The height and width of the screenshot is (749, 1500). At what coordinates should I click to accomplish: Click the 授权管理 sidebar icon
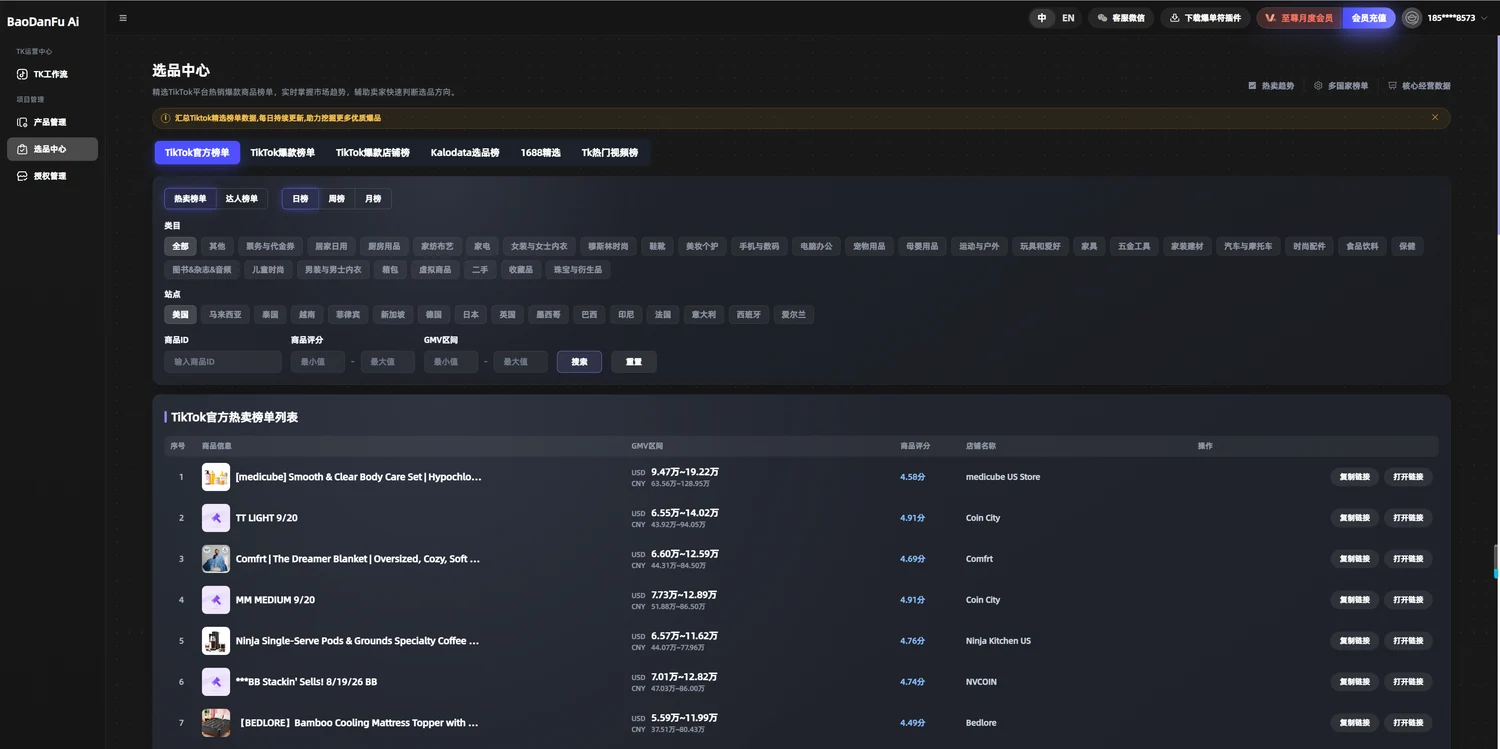tap(22, 176)
